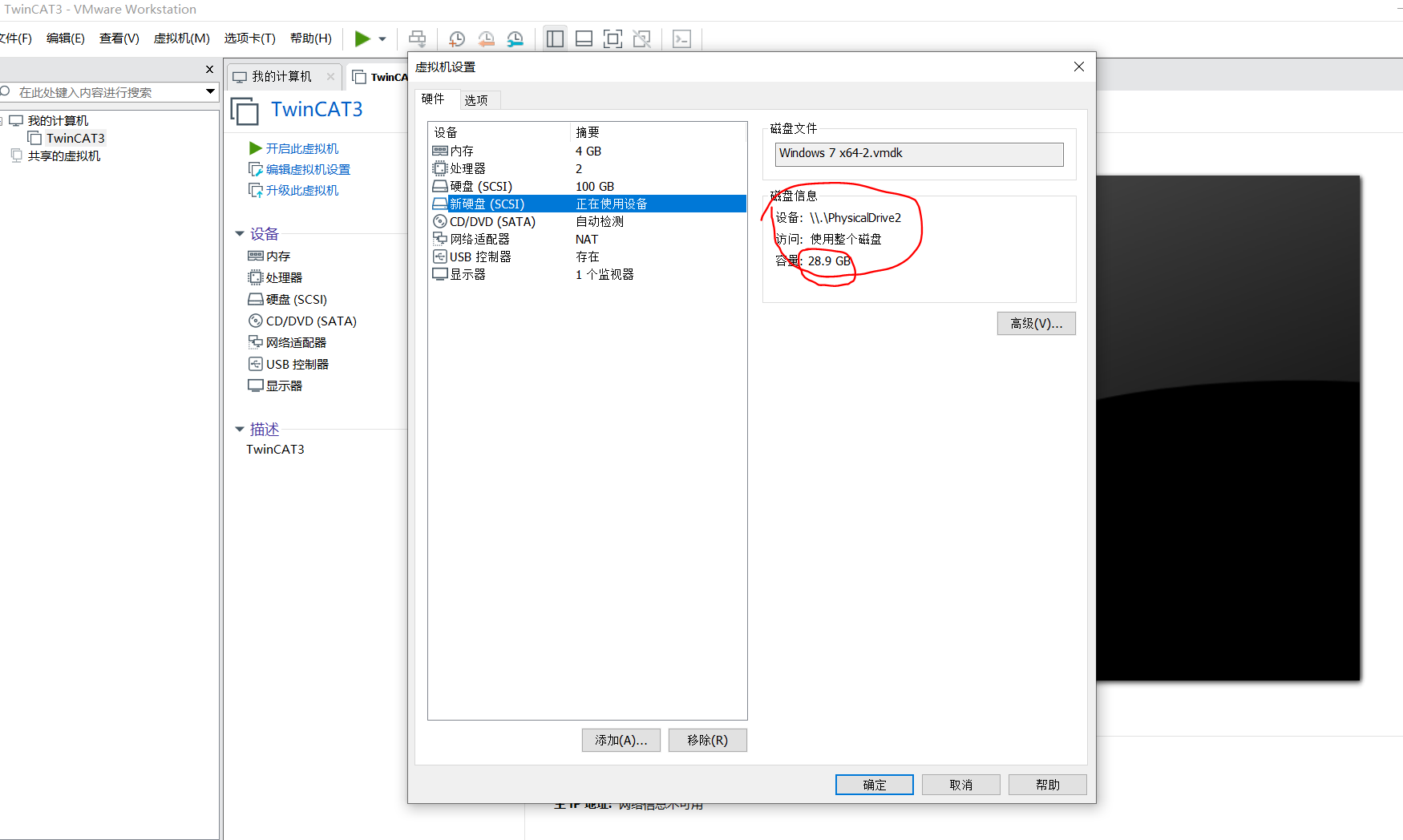Image resolution: width=1403 pixels, height=840 pixels.
Task: Click 网络适配器 in the VM summary device list
Action: point(296,342)
